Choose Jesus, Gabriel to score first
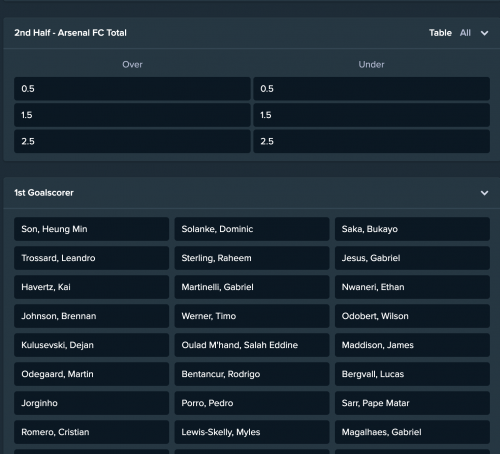Image resolution: width=500 pixels, height=454 pixels. [x=412, y=258]
